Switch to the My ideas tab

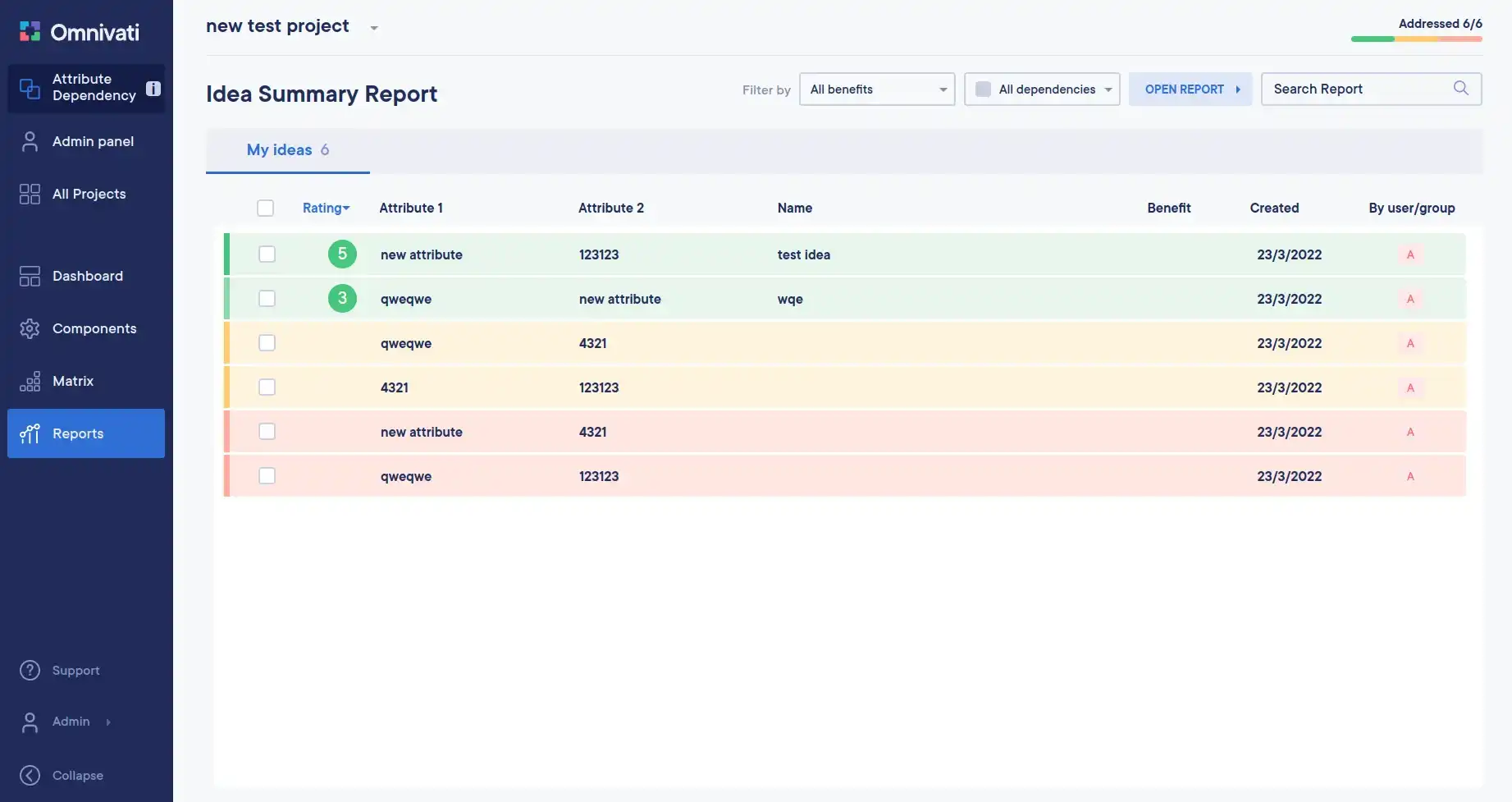287,150
